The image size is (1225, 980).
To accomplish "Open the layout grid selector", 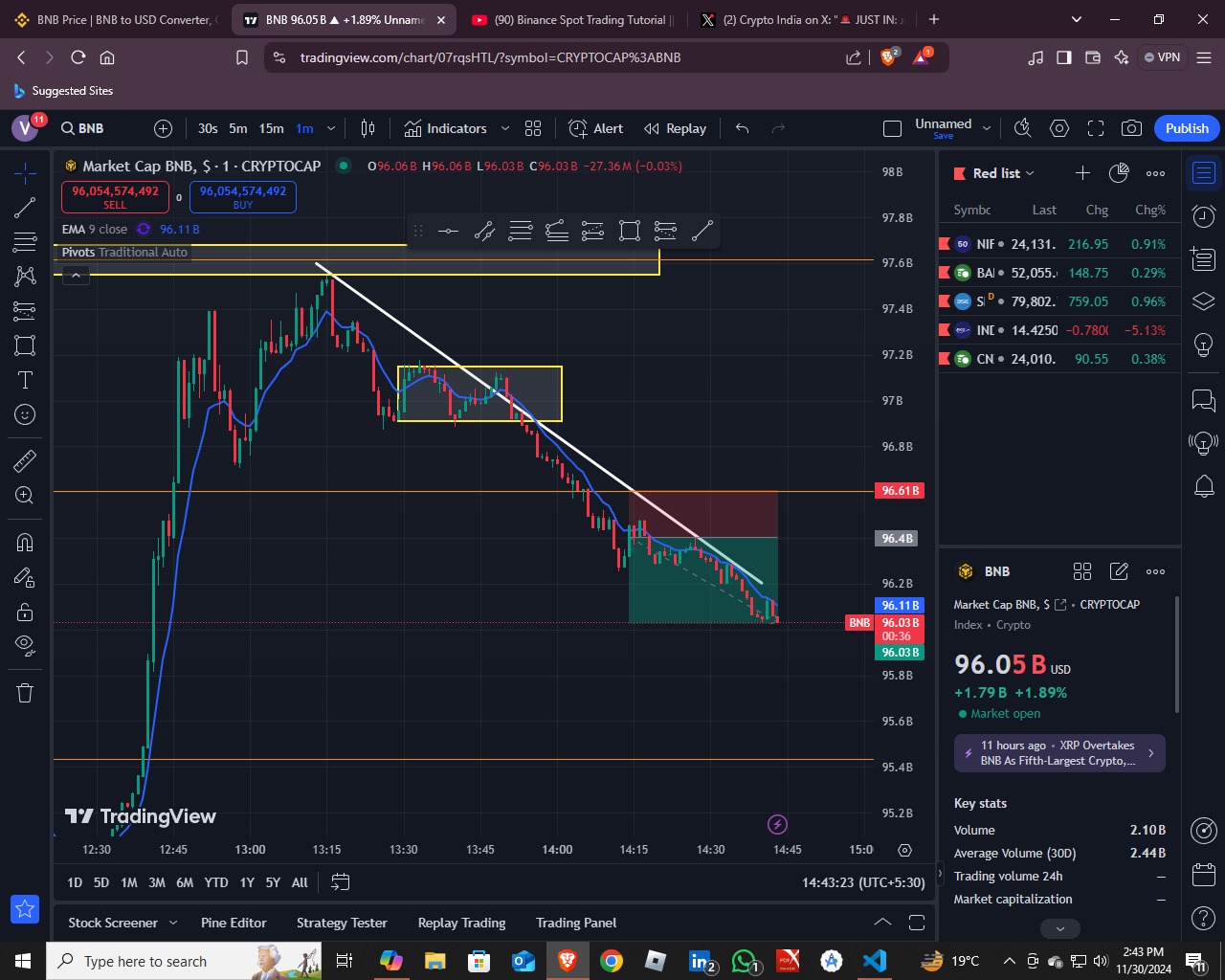I will [x=533, y=128].
